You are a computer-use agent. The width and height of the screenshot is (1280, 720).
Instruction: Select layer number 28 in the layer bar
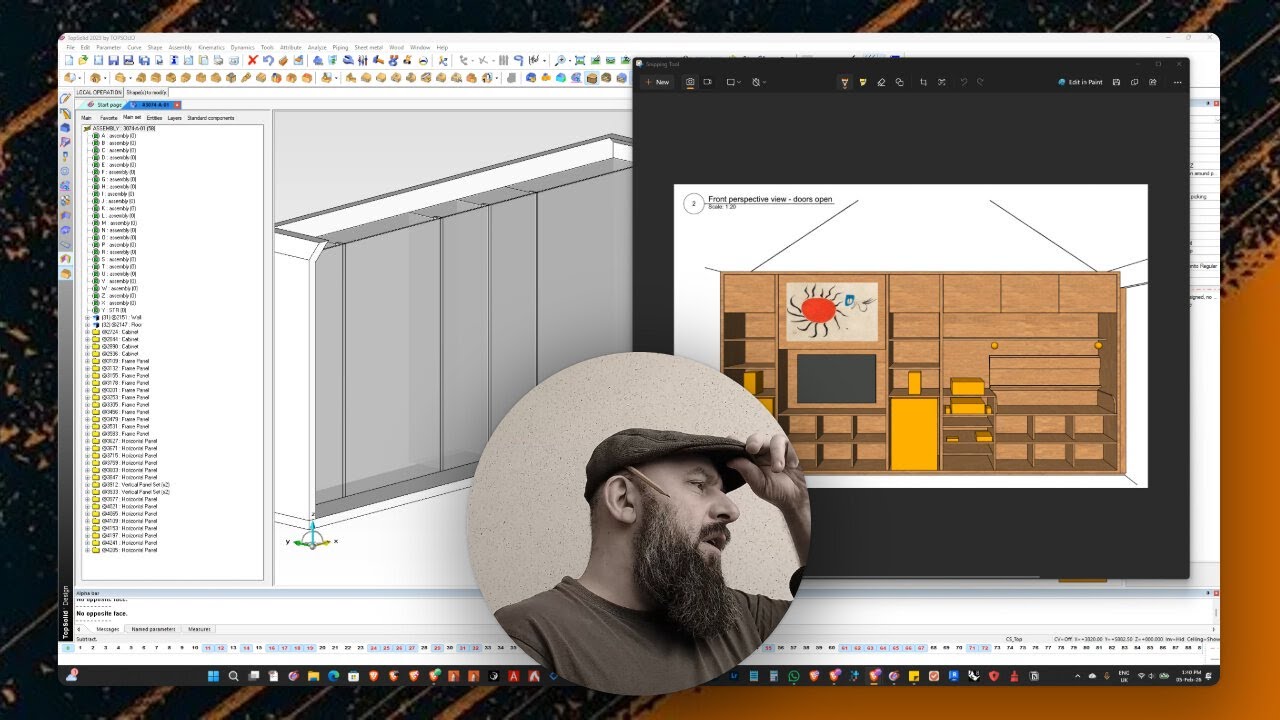(424, 648)
